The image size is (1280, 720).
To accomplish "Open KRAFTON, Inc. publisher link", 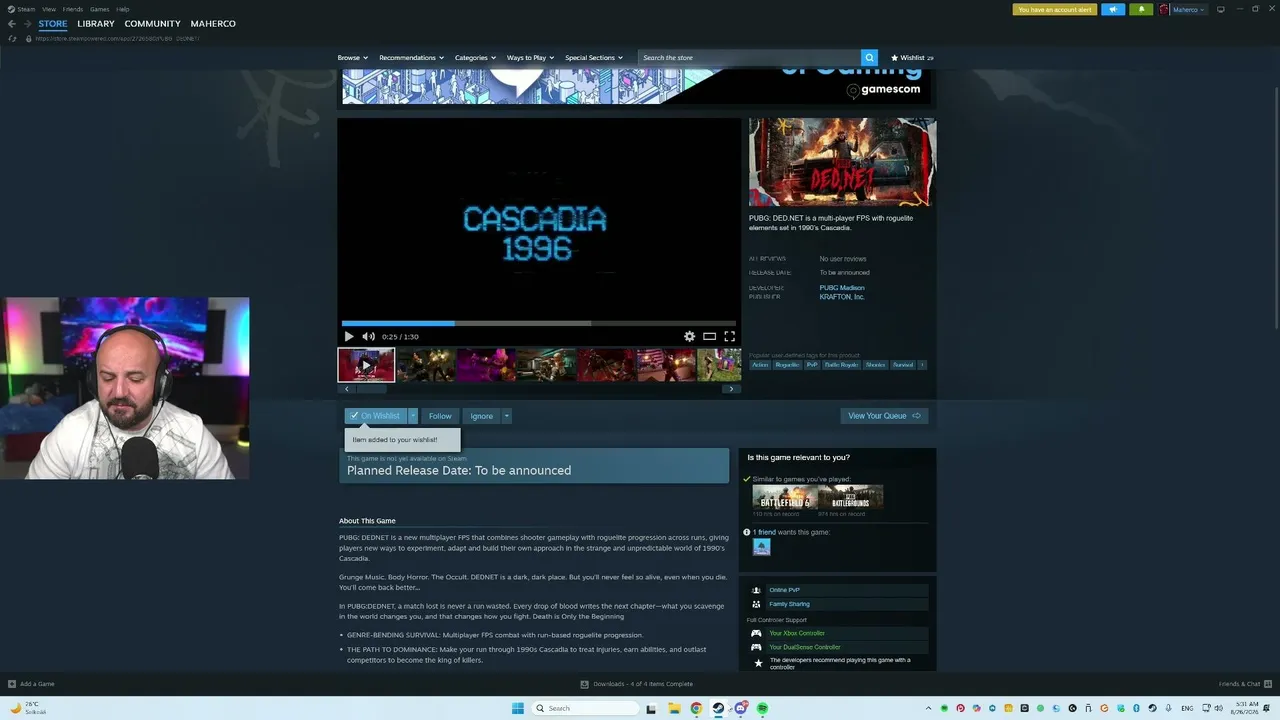I will [842, 297].
